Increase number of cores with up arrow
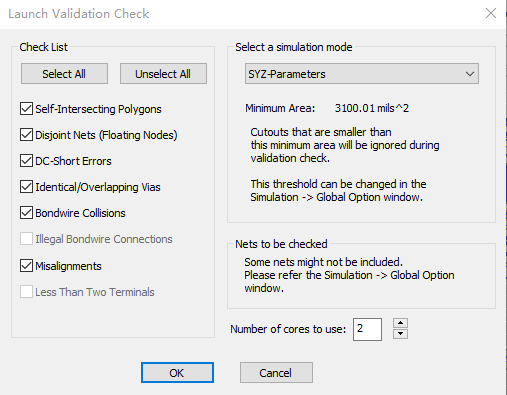Viewport: 507px width, 395px height. pos(400,323)
